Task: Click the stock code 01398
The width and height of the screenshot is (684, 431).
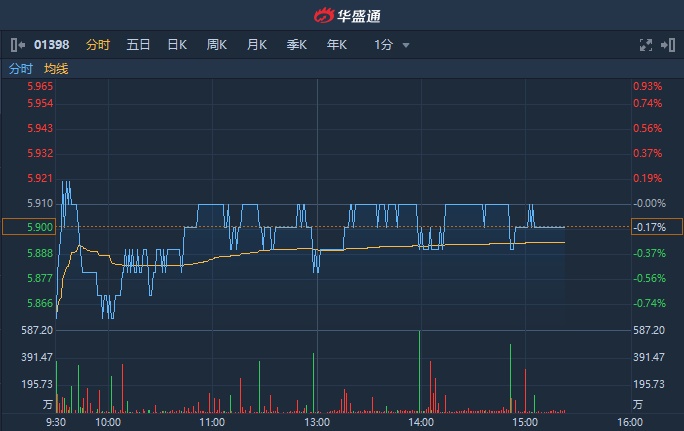Action: (x=51, y=45)
